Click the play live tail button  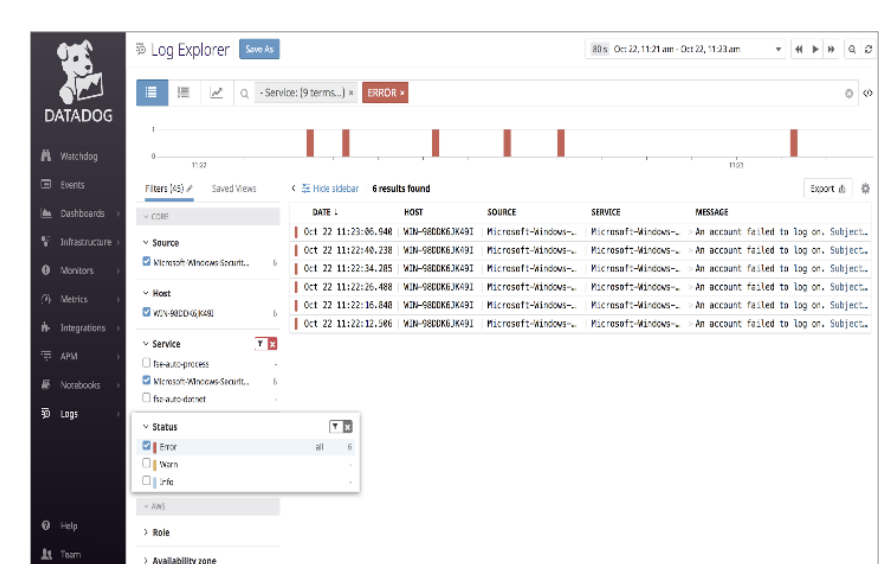coord(815,49)
